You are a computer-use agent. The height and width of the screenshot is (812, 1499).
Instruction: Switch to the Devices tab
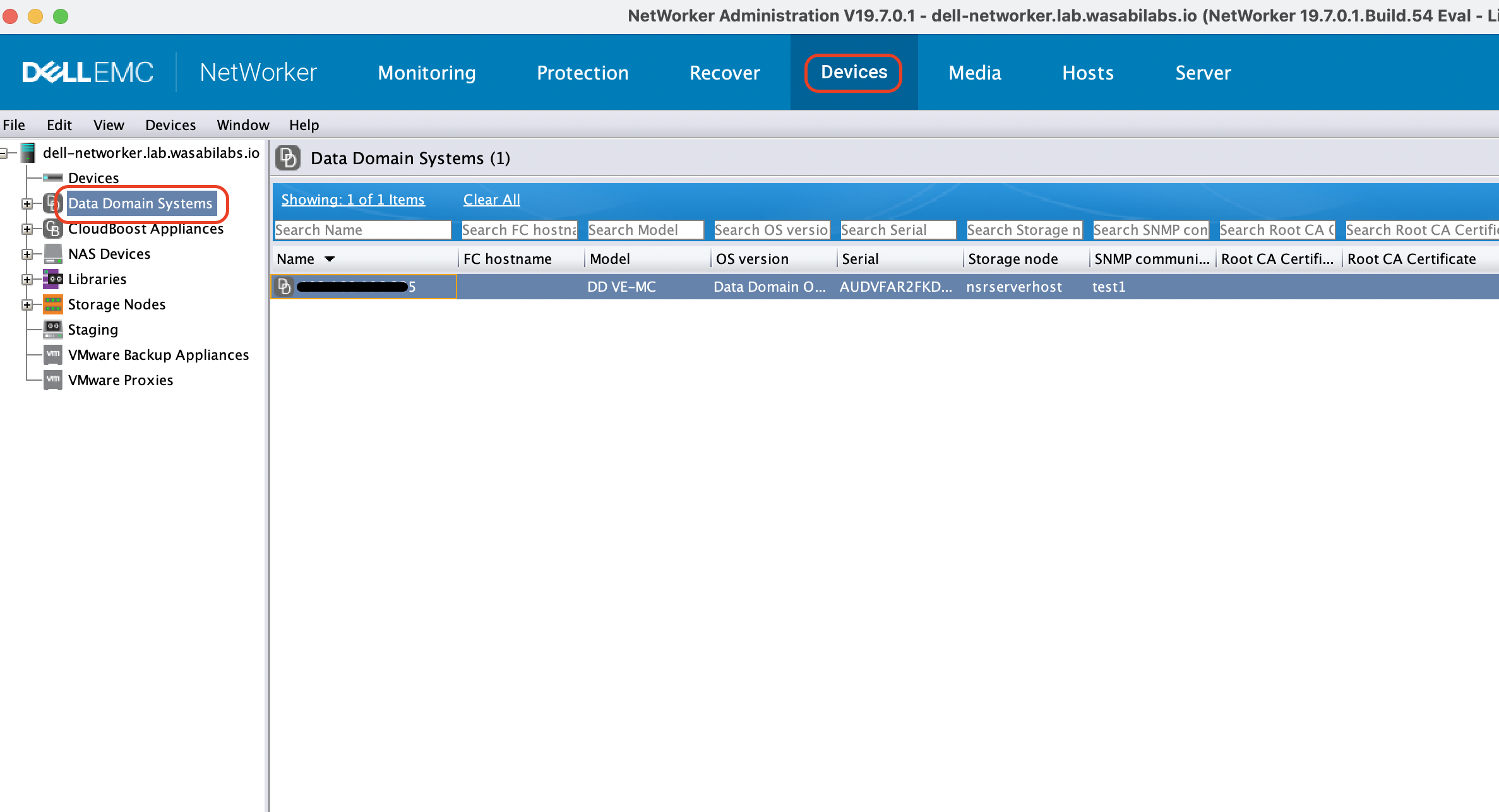[x=854, y=72]
